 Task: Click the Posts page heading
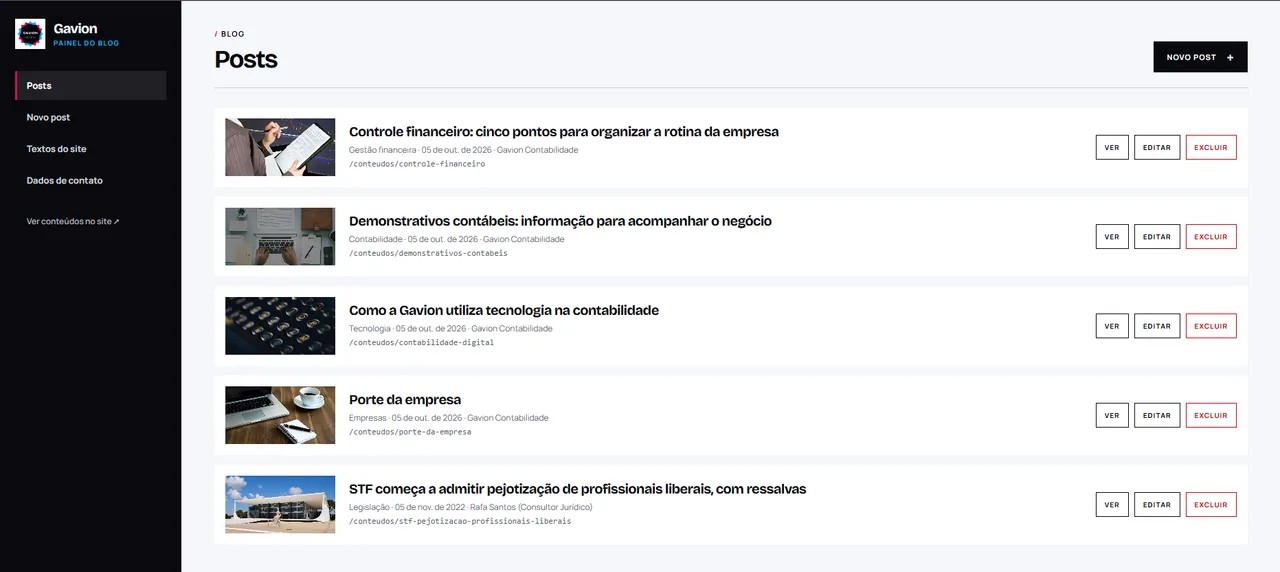(x=246, y=60)
